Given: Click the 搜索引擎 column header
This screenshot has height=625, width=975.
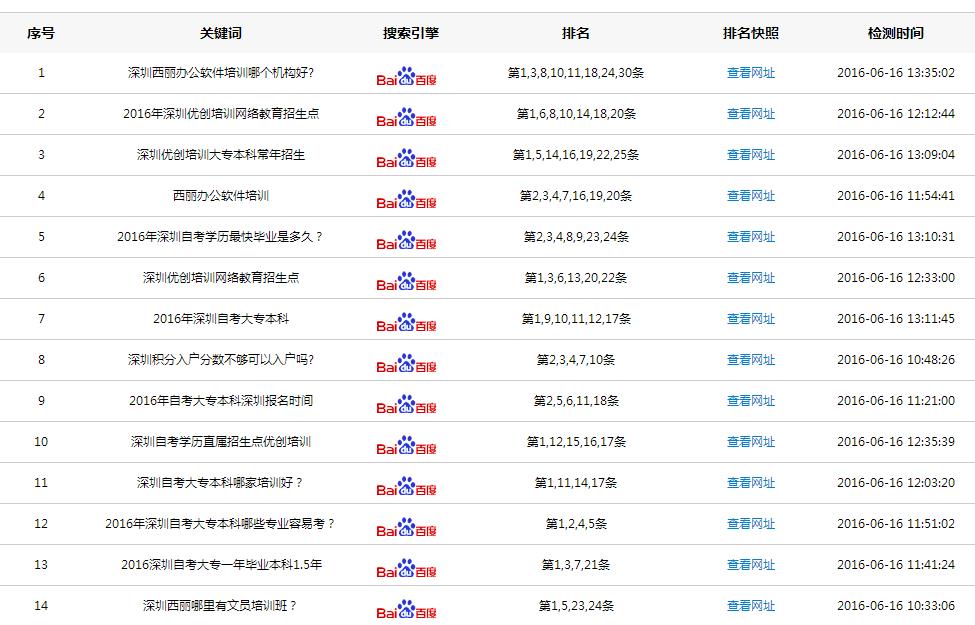Looking at the screenshot, I should pyautogui.click(x=410, y=34).
